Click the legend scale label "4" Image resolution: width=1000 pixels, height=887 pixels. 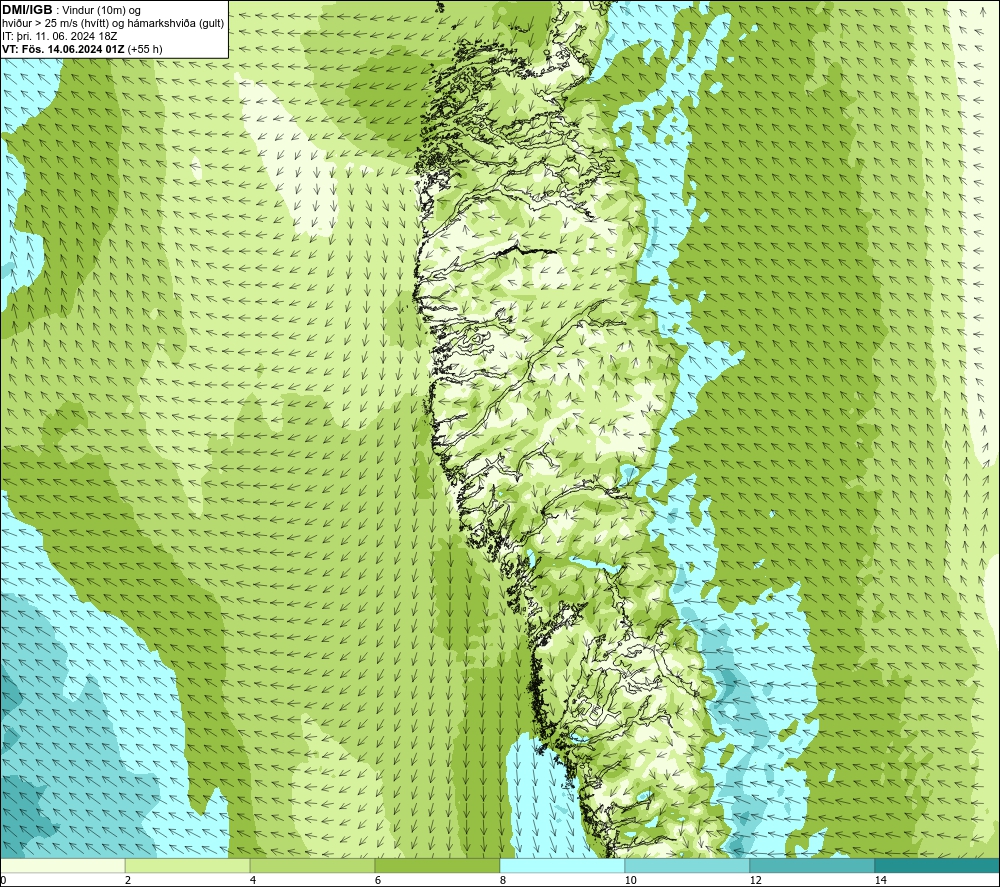coord(253,880)
